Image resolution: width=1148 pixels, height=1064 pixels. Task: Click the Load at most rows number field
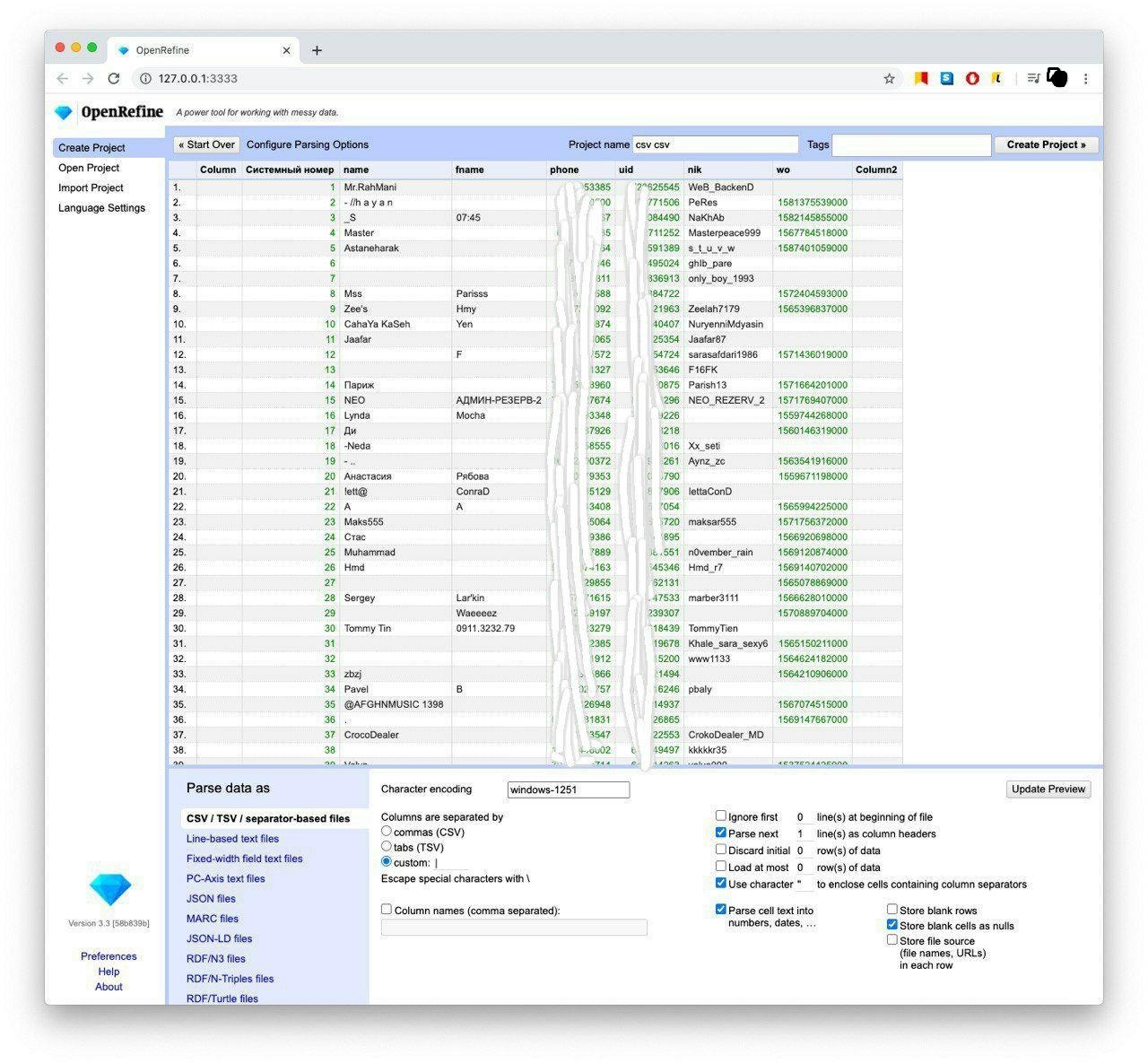tap(804, 868)
